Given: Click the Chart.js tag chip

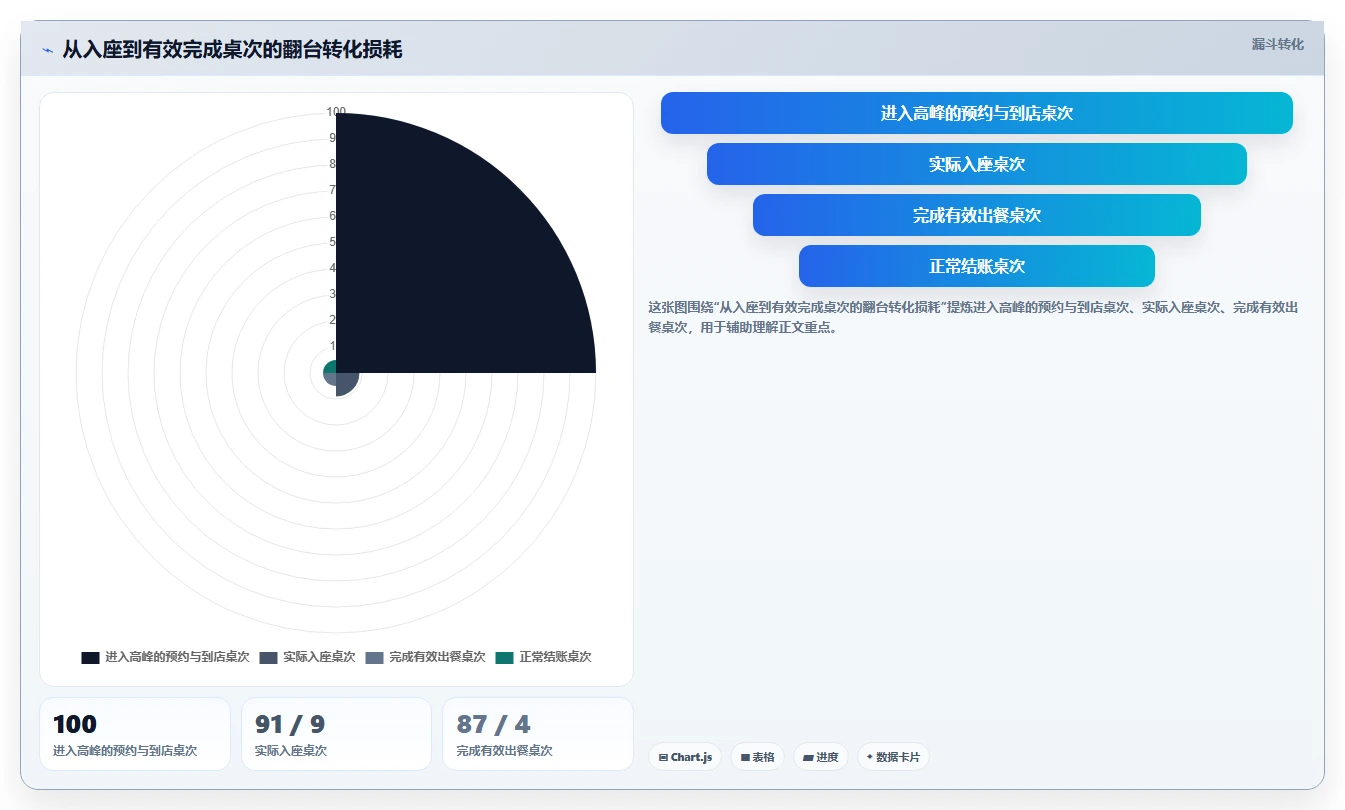Looking at the screenshot, I should (685, 757).
